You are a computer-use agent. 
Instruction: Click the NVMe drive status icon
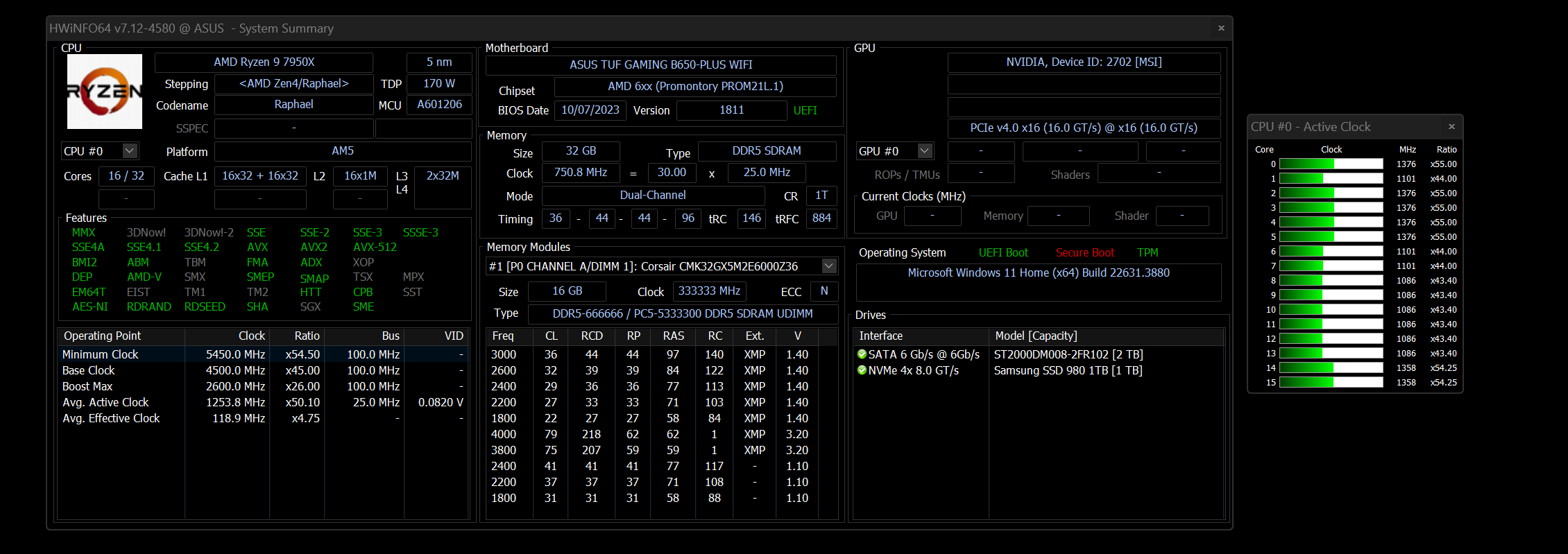click(x=862, y=370)
